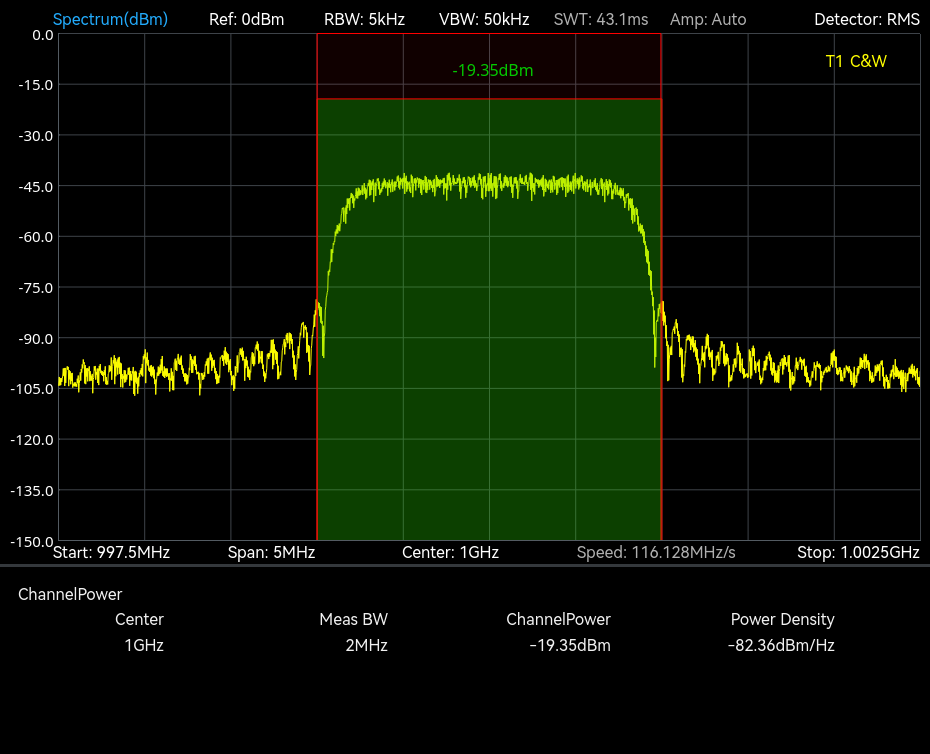Select the 2MHz measurement bandwidth value

click(367, 645)
